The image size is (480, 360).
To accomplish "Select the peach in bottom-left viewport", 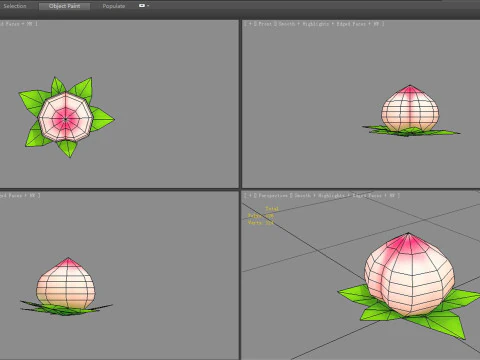I will tap(66, 283).
